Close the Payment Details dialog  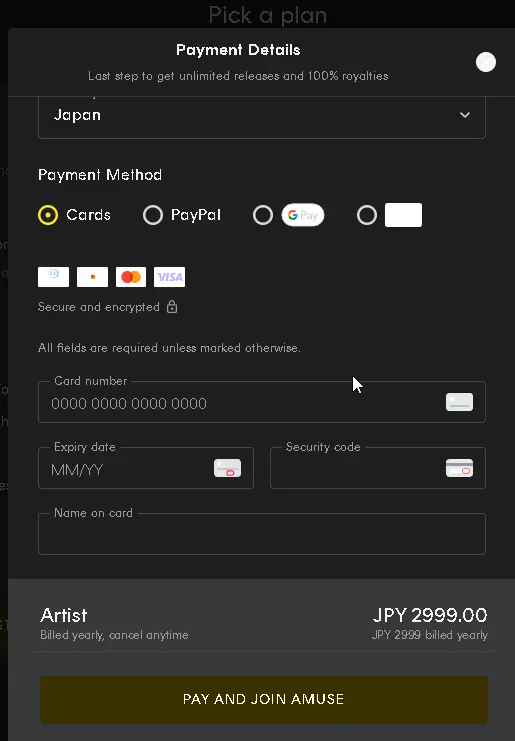pyautogui.click(x=486, y=62)
